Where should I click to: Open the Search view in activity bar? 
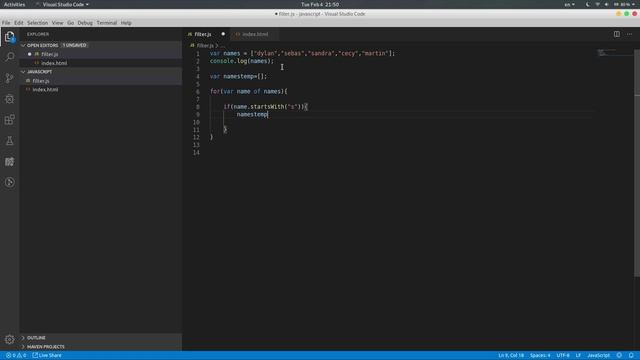pos(9,57)
